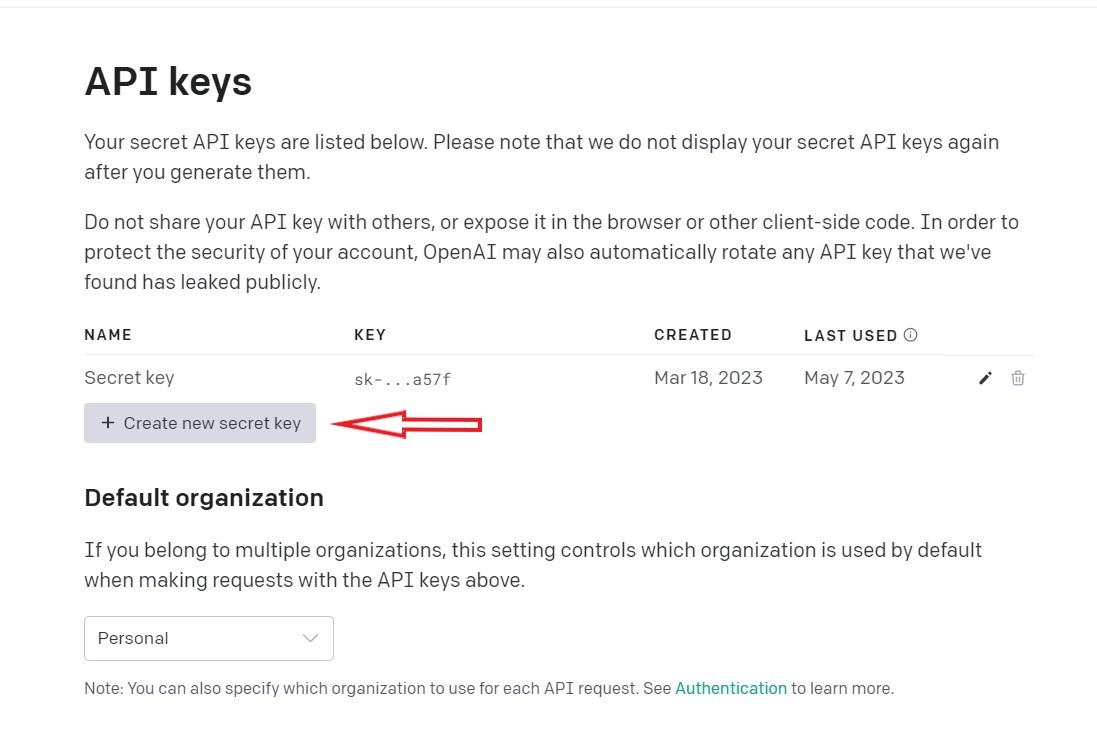Viewport: 1097px width, 747px height.
Task: Delete the Secret key using trash icon
Action: 1018,378
